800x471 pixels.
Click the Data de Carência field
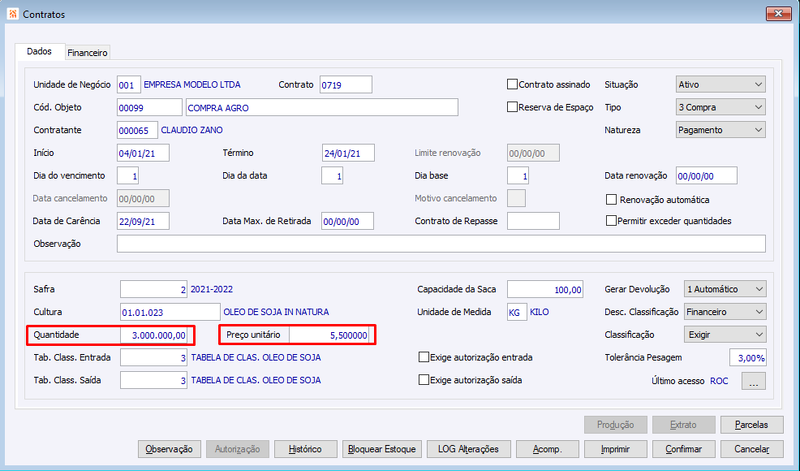(x=143, y=221)
